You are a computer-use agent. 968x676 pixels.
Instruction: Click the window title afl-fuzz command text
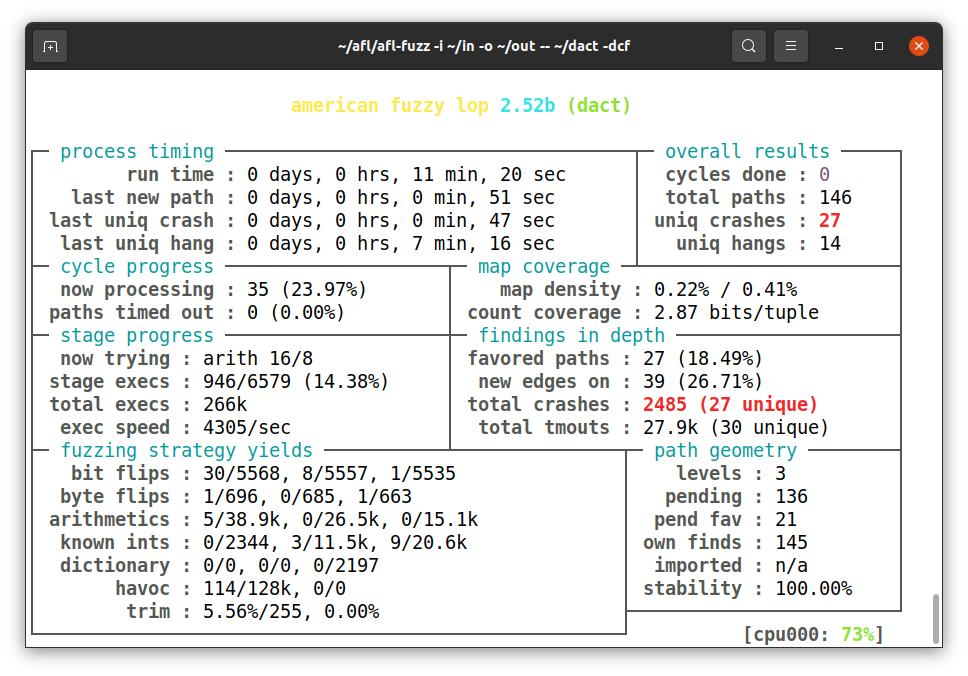(x=484, y=46)
